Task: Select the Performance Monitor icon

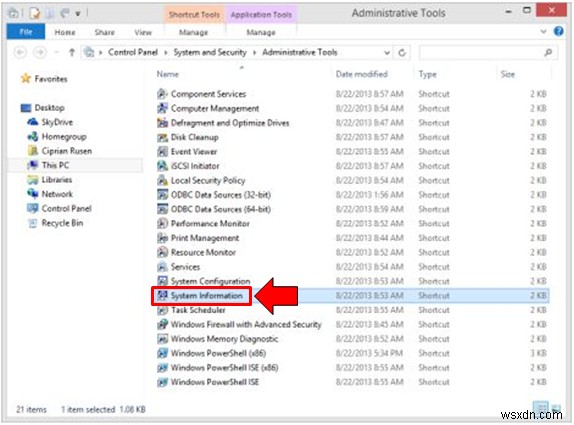Action: tap(162, 224)
